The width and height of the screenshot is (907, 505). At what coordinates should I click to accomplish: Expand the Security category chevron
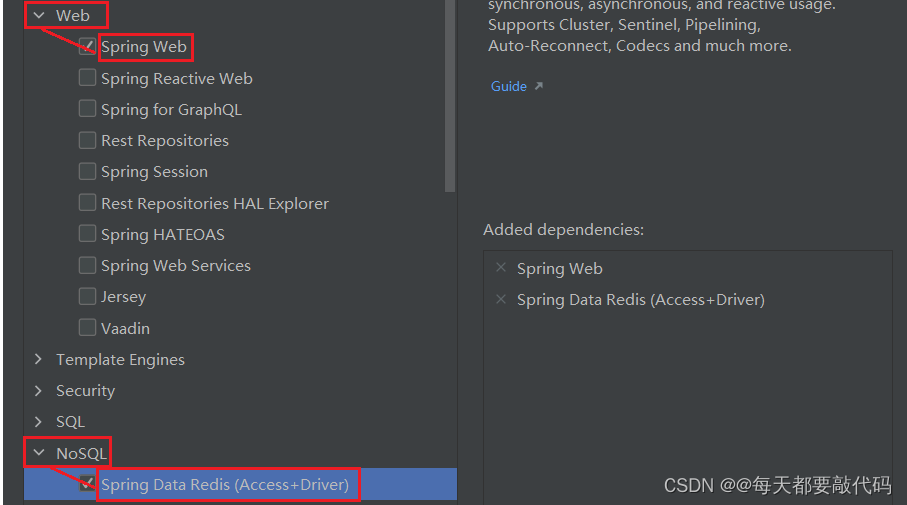pyautogui.click(x=39, y=390)
